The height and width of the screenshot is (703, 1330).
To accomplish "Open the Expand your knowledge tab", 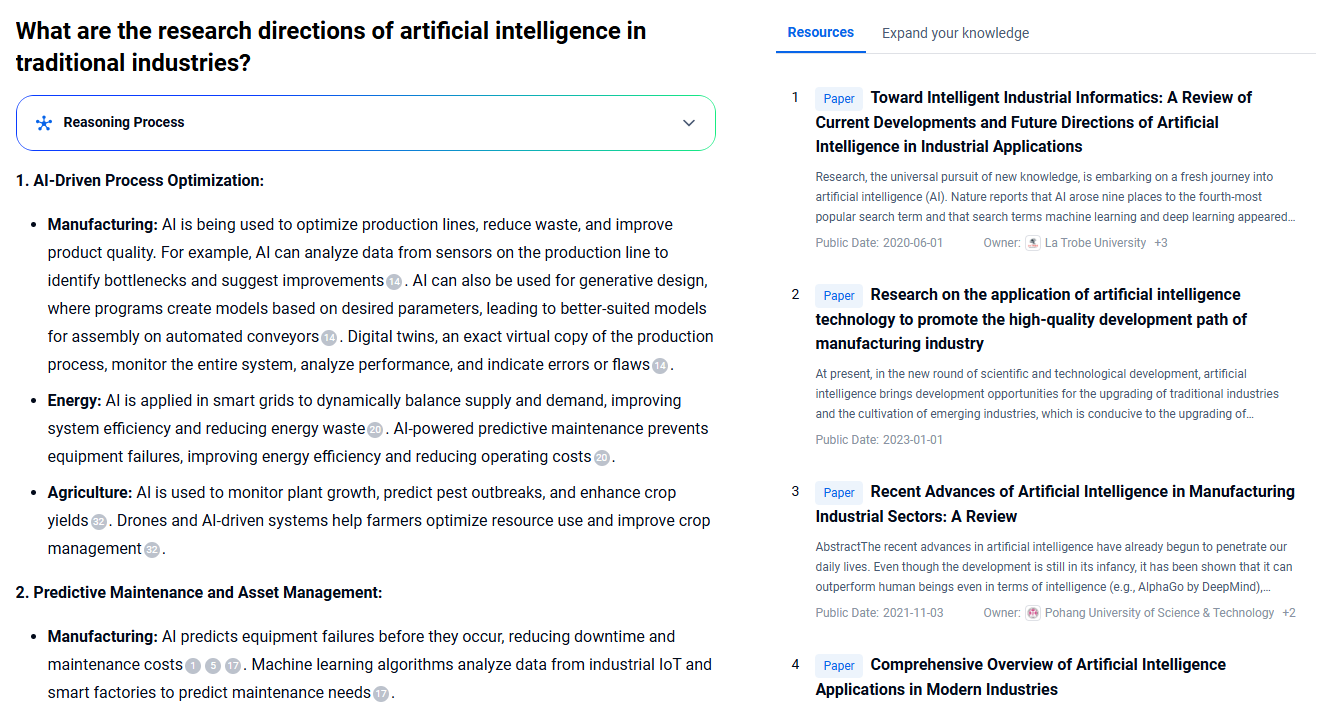I will coord(955,33).
